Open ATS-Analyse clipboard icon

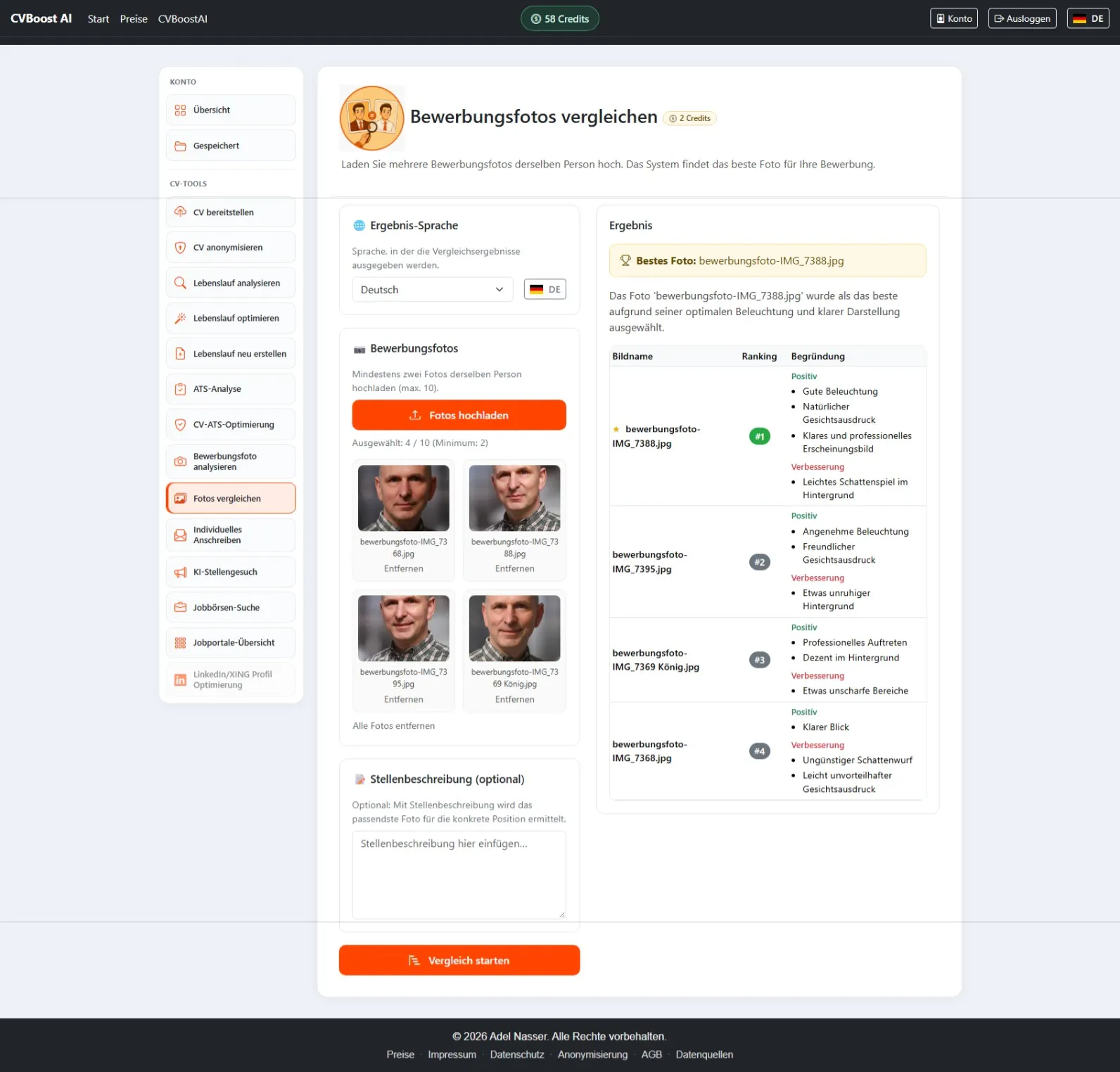[180, 389]
